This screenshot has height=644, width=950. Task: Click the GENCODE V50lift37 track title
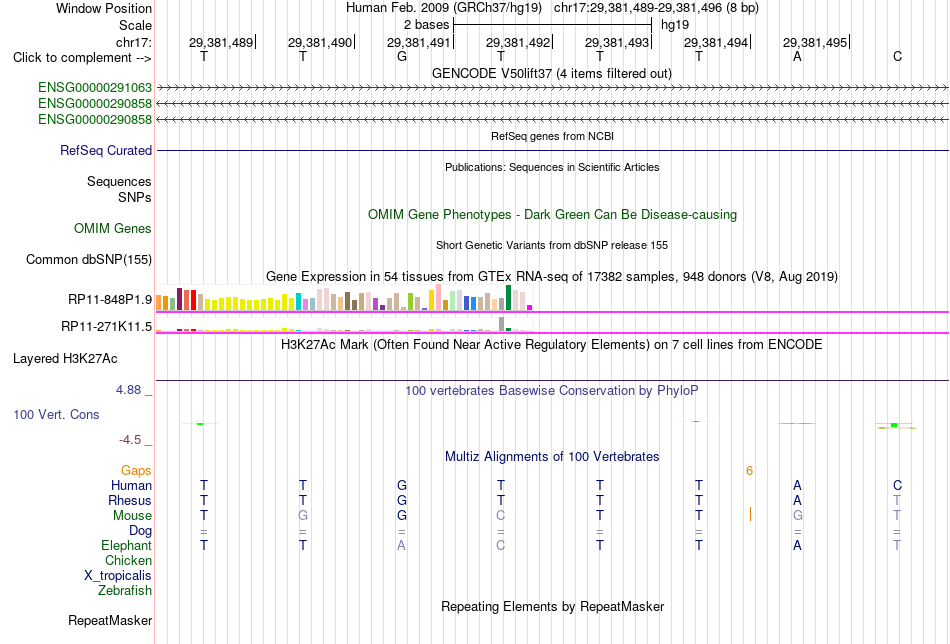552,73
